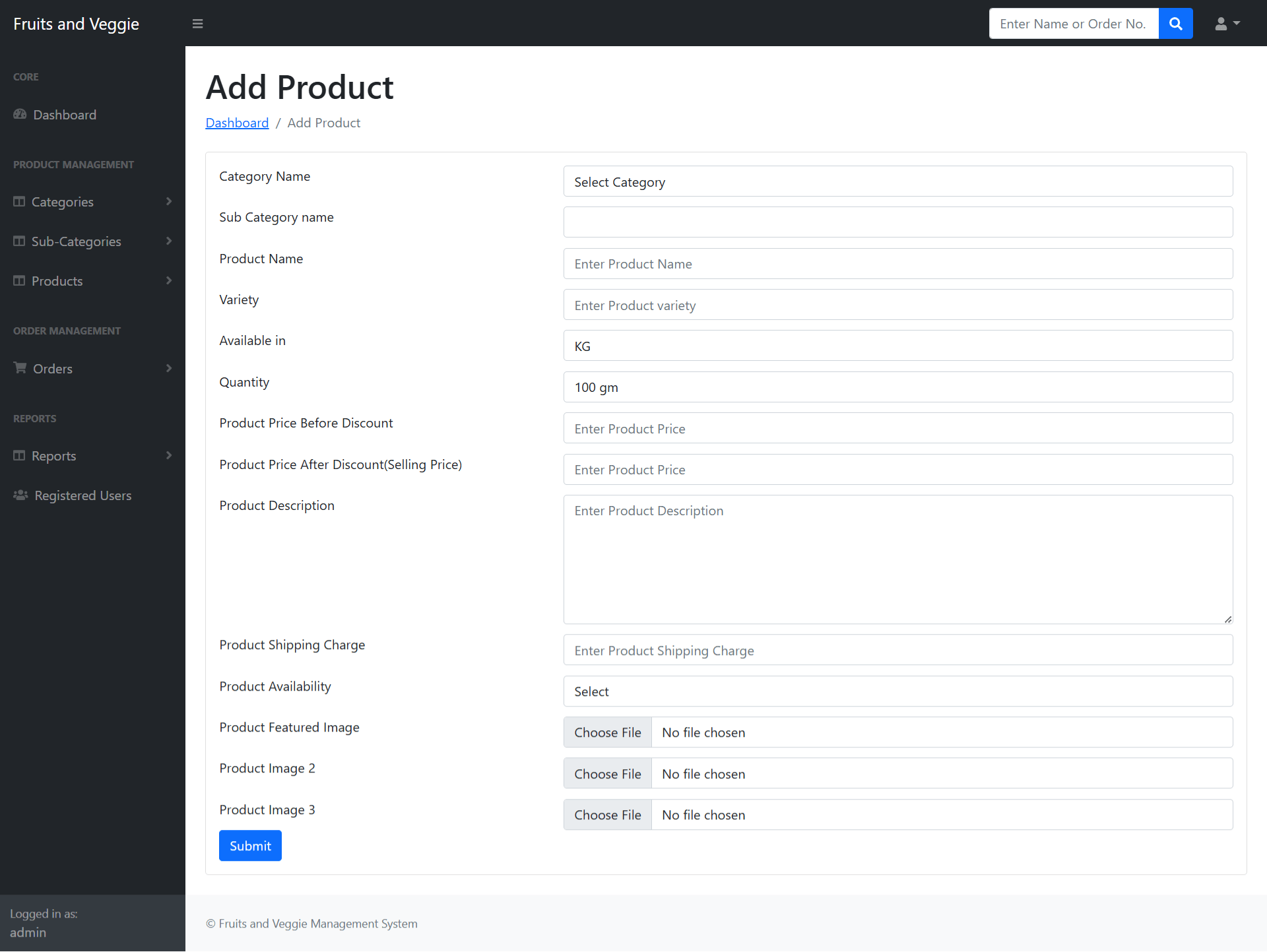Expand the Categories submenu chevron
Image resolution: width=1267 pixels, height=952 pixels.
pos(170,202)
